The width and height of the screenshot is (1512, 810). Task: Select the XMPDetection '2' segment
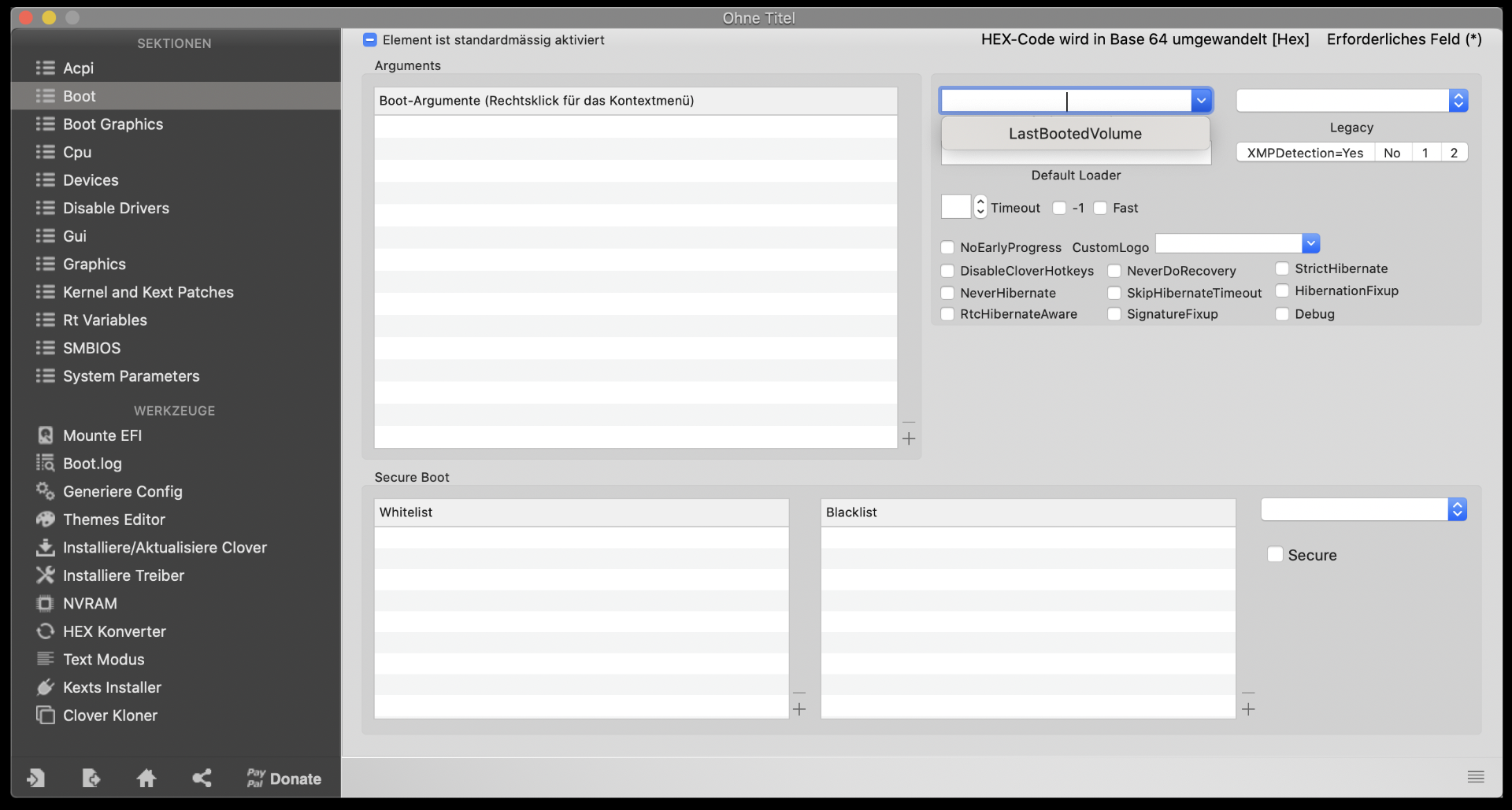coord(1455,153)
